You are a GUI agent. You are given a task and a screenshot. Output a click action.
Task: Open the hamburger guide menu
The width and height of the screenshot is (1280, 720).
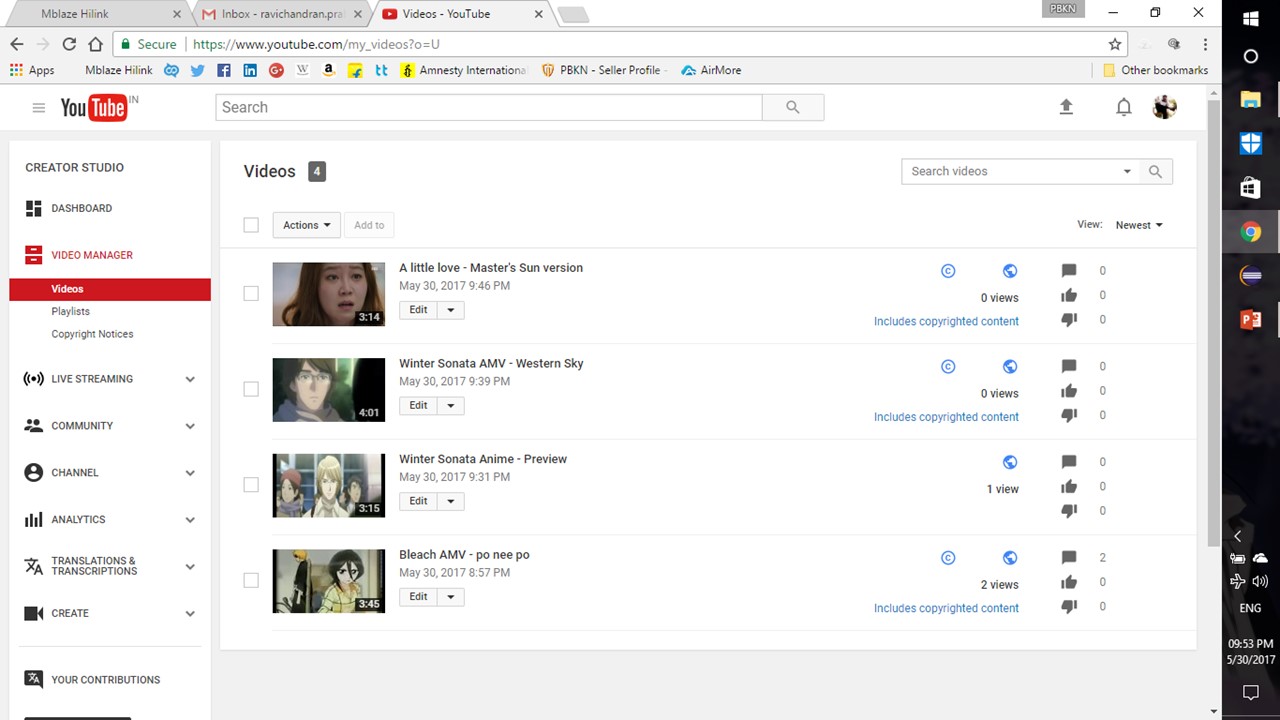[39, 108]
